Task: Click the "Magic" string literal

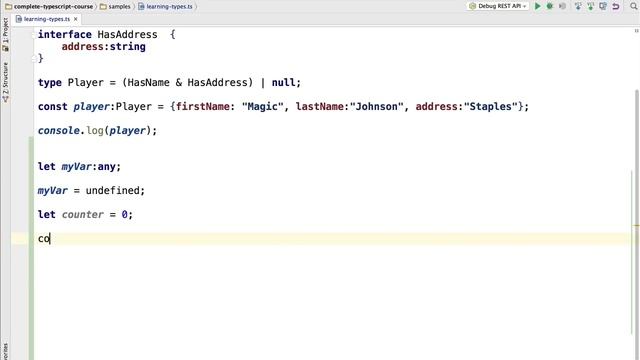Action: [x=262, y=107]
